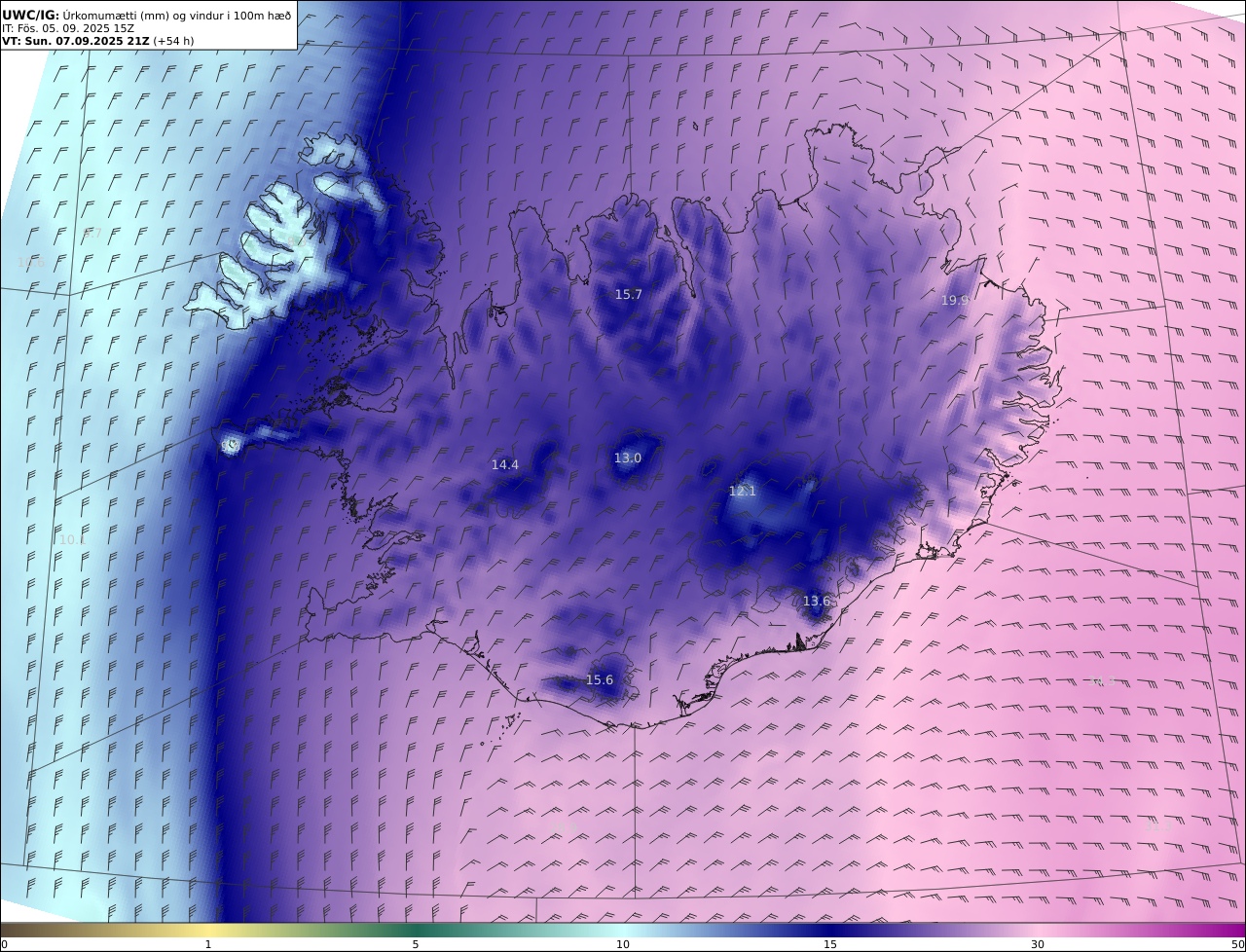The height and width of the screenshot is (952, 1246).
Task: Click the 12.1 value on the map
Action: pos(742,492)
